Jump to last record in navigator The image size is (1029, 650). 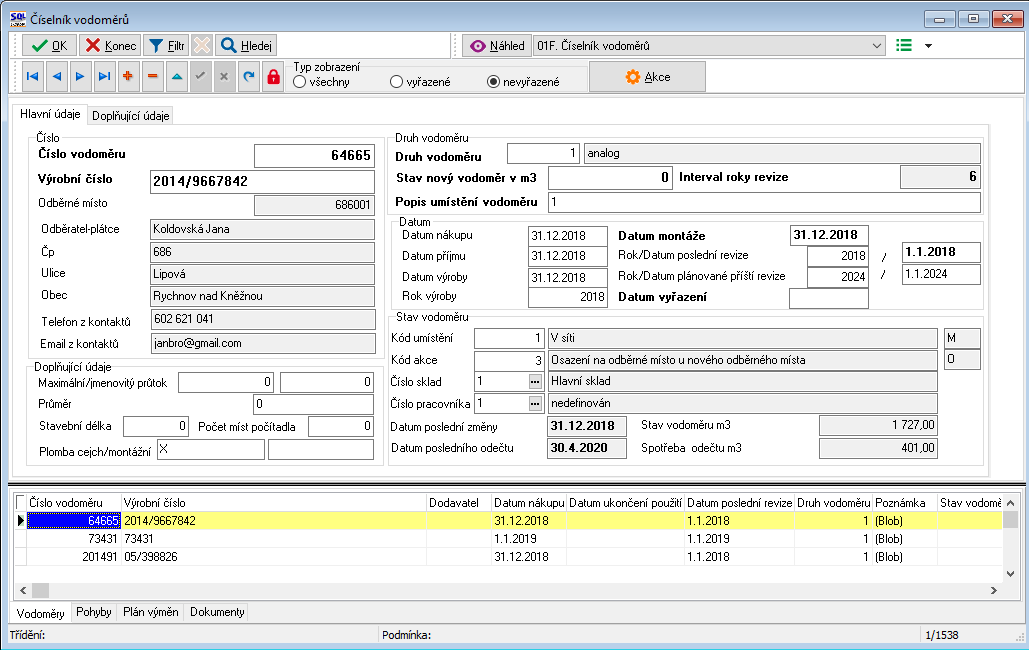click(104, 77)
